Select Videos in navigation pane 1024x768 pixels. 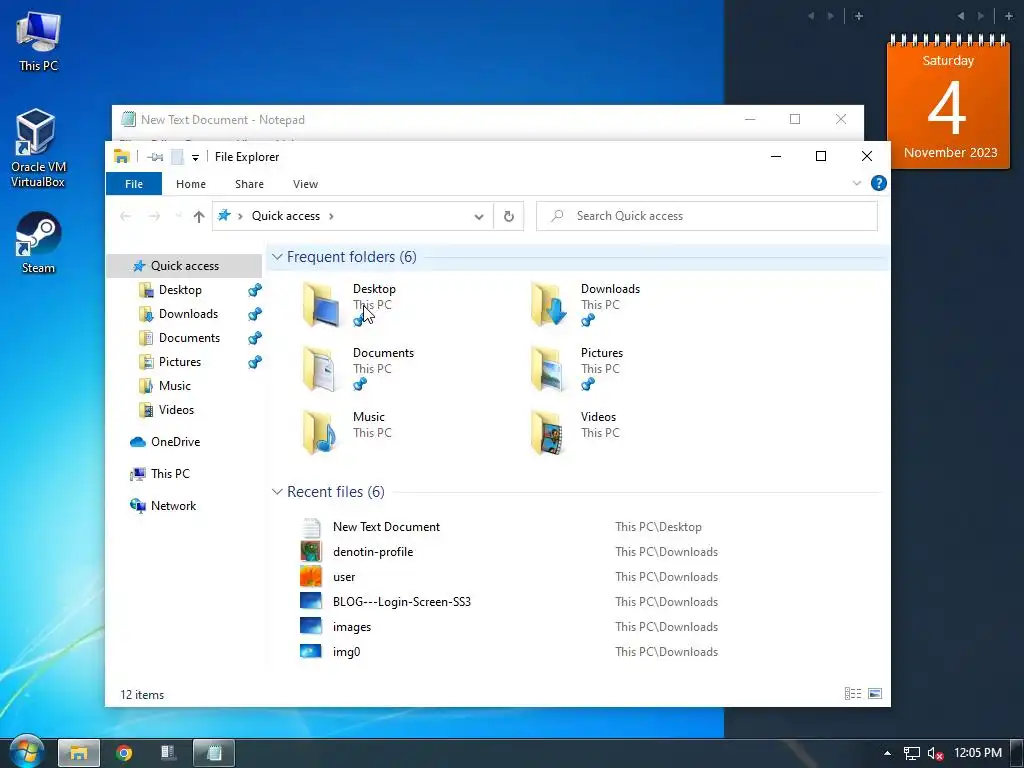pos(176,410)
